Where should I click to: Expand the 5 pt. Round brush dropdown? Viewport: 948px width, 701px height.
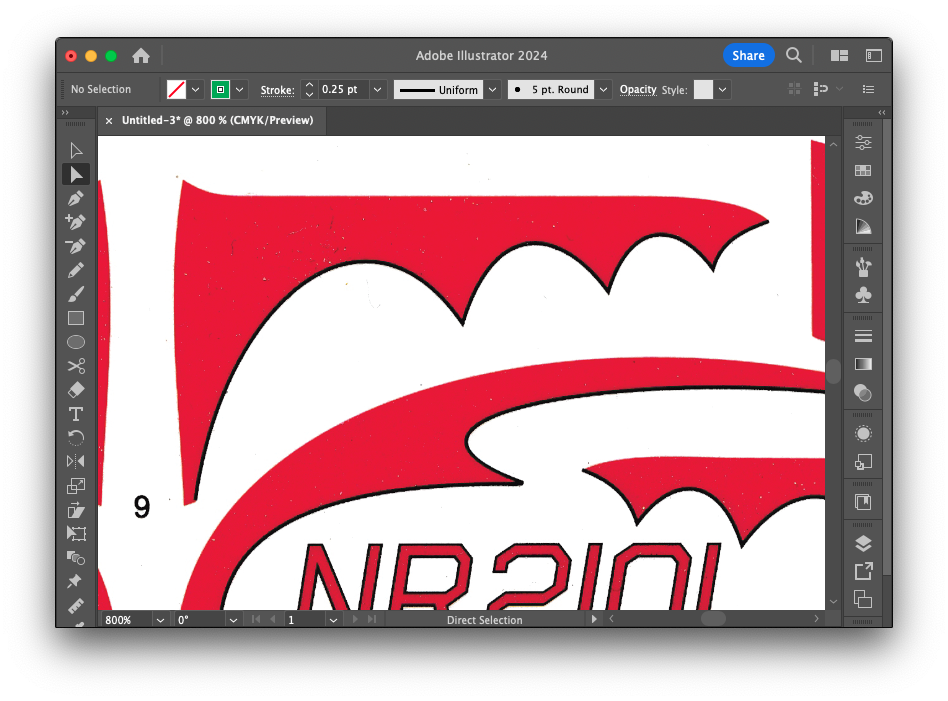(x=603, y=90)
